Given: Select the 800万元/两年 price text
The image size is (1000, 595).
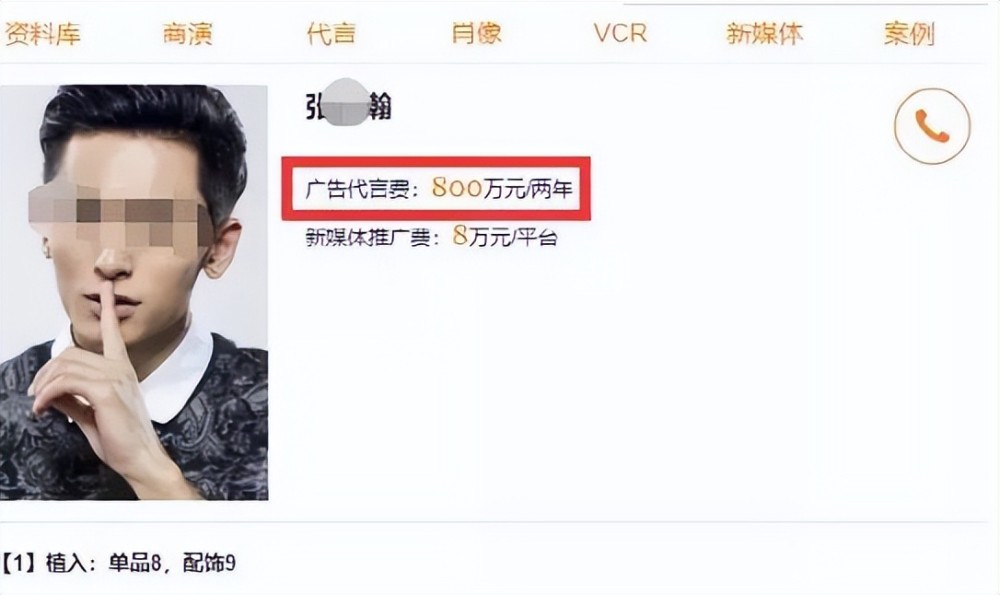Looking at the screenshot, I should [x=503, y=188].
